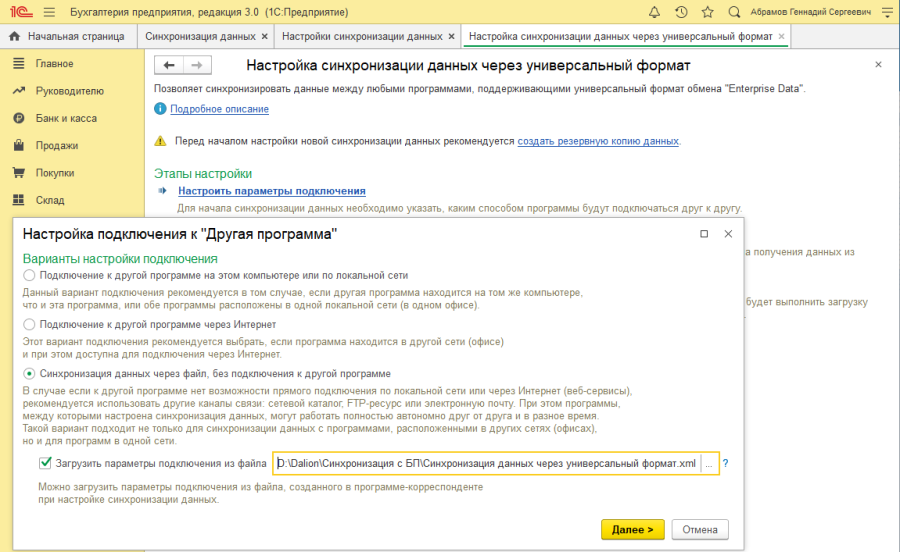900x552 pixels.
Task: Open the Начальная страница tab
Action: click(x=68, y=36)
